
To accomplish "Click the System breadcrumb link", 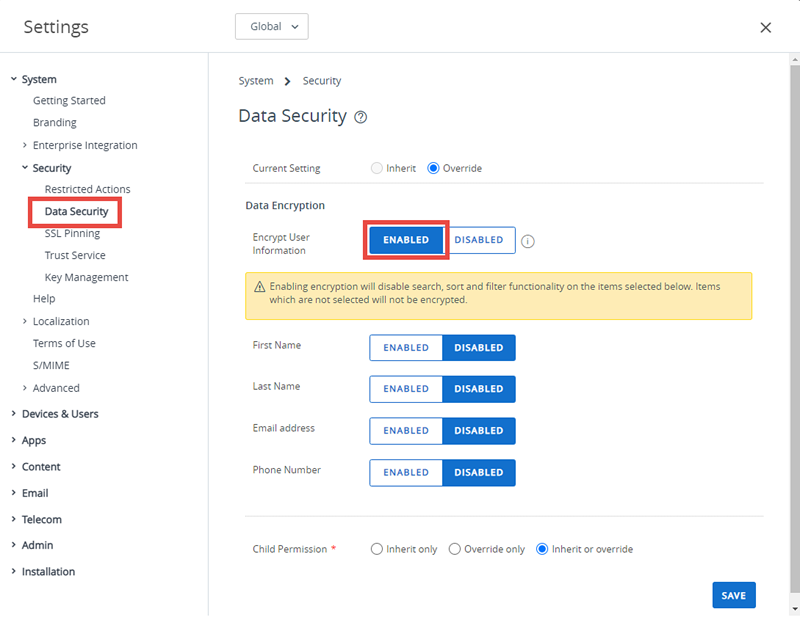I will 256,81.
